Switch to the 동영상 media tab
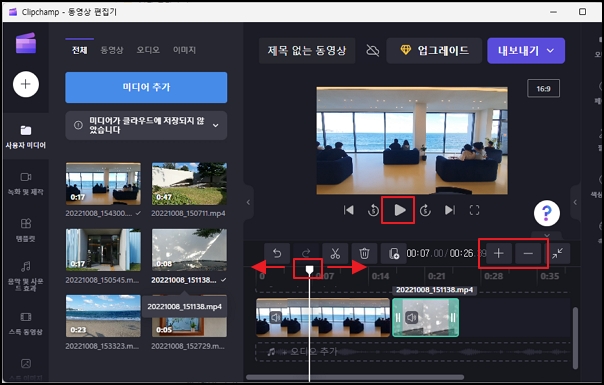The width and height of the screenshot is (604, 385). click(x=112, y=50)
